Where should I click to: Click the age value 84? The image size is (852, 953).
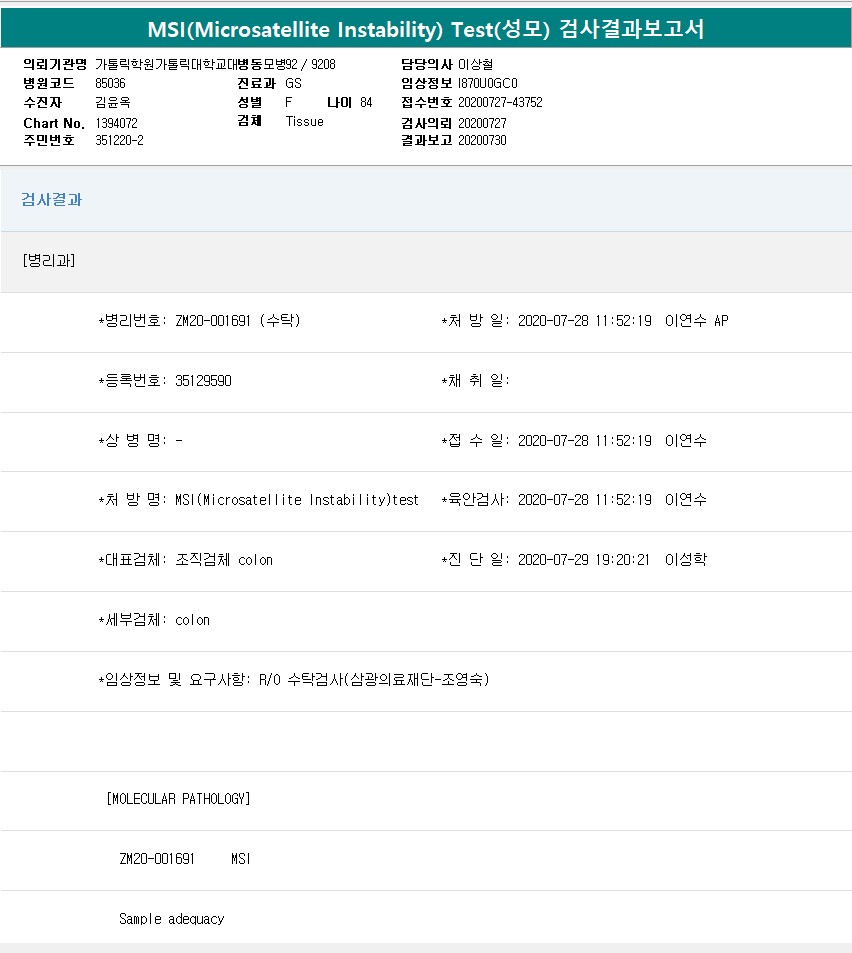366,102
